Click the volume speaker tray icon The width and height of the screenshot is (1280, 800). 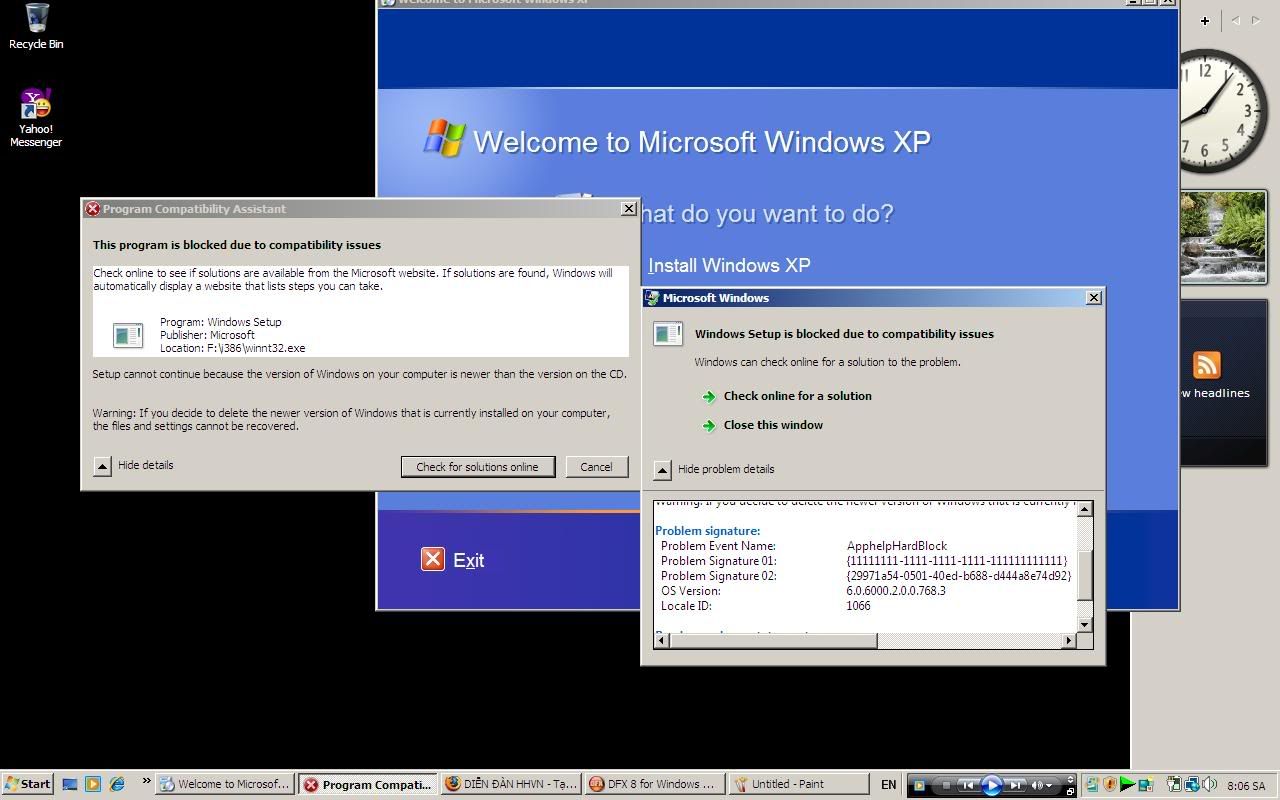pyautogui.click(x=1210, y=784)
